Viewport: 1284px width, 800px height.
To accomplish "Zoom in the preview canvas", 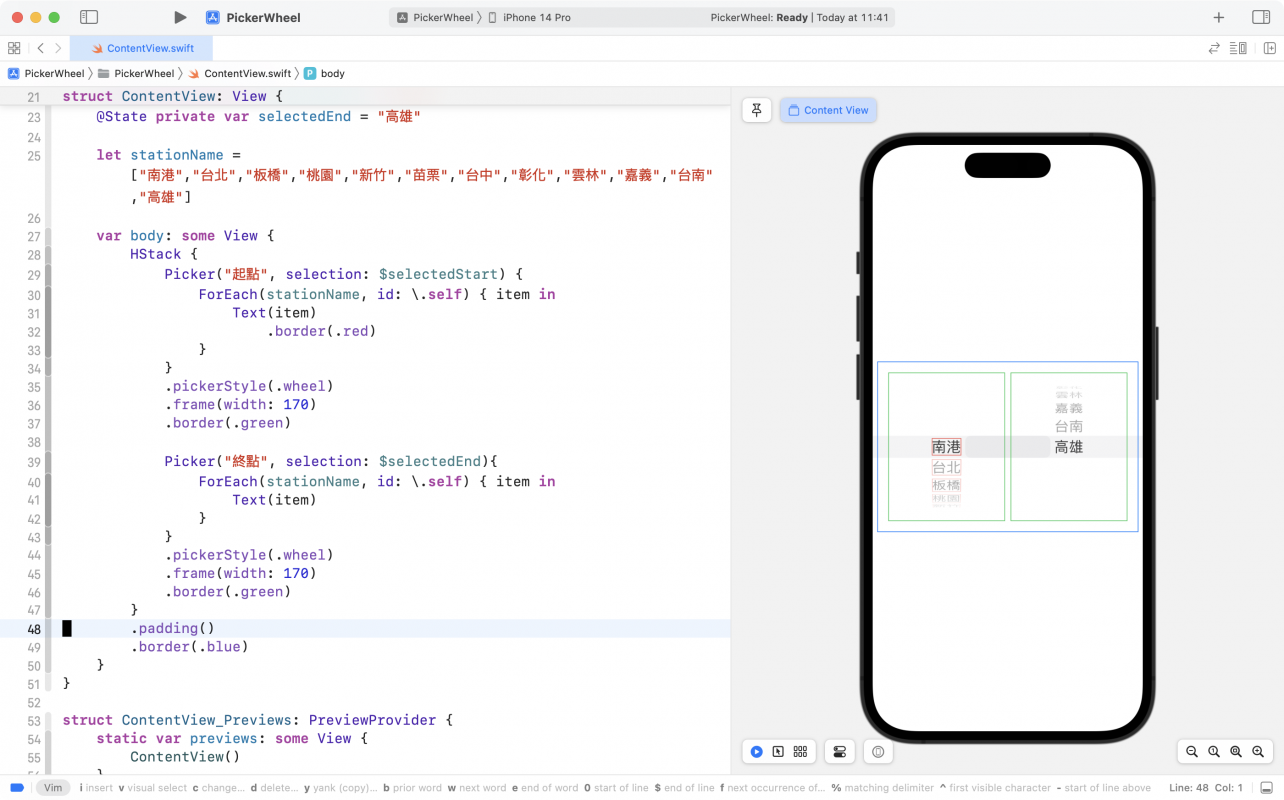I will 1258,752.
